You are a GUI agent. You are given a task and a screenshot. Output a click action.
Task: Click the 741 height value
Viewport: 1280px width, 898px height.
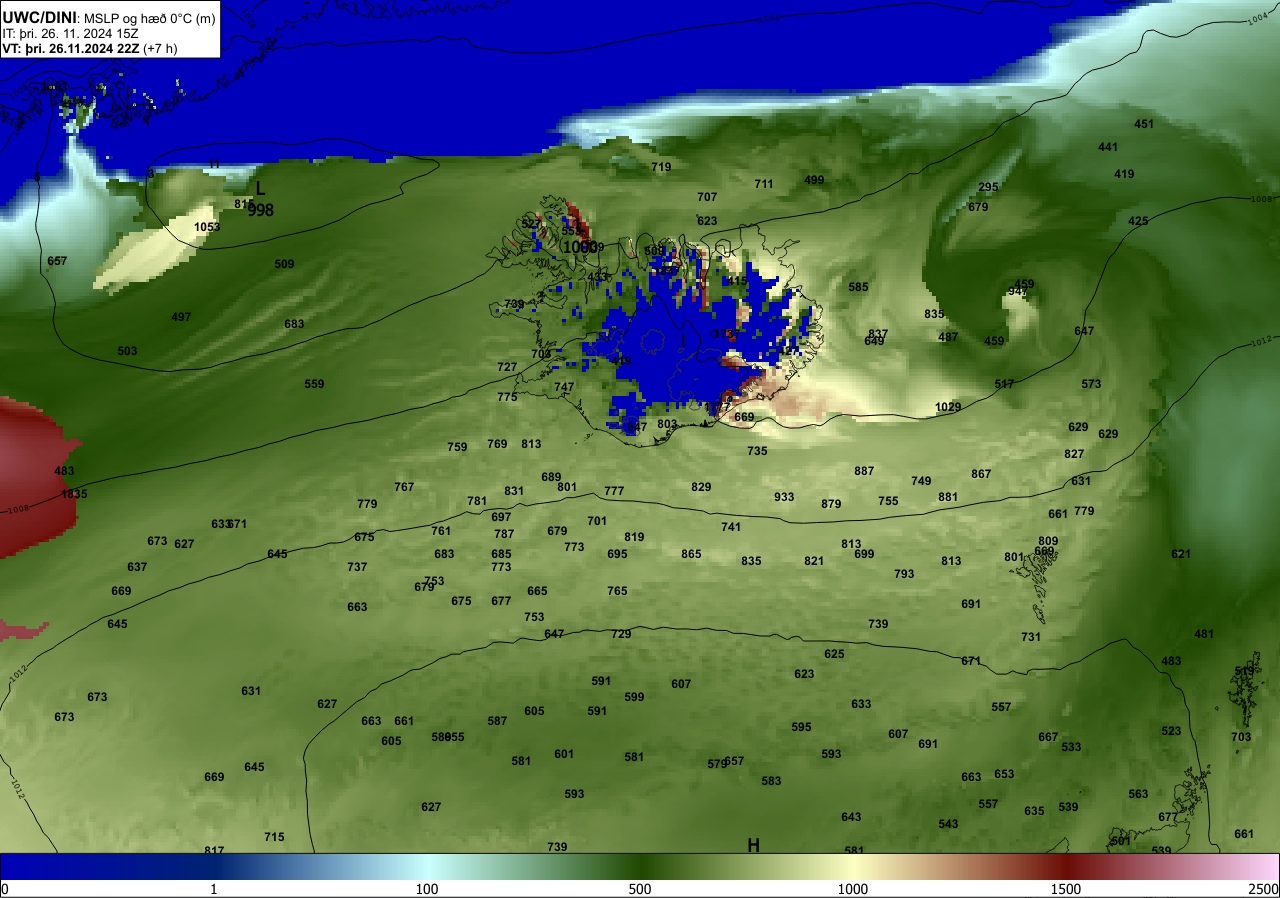click(731, 527)
